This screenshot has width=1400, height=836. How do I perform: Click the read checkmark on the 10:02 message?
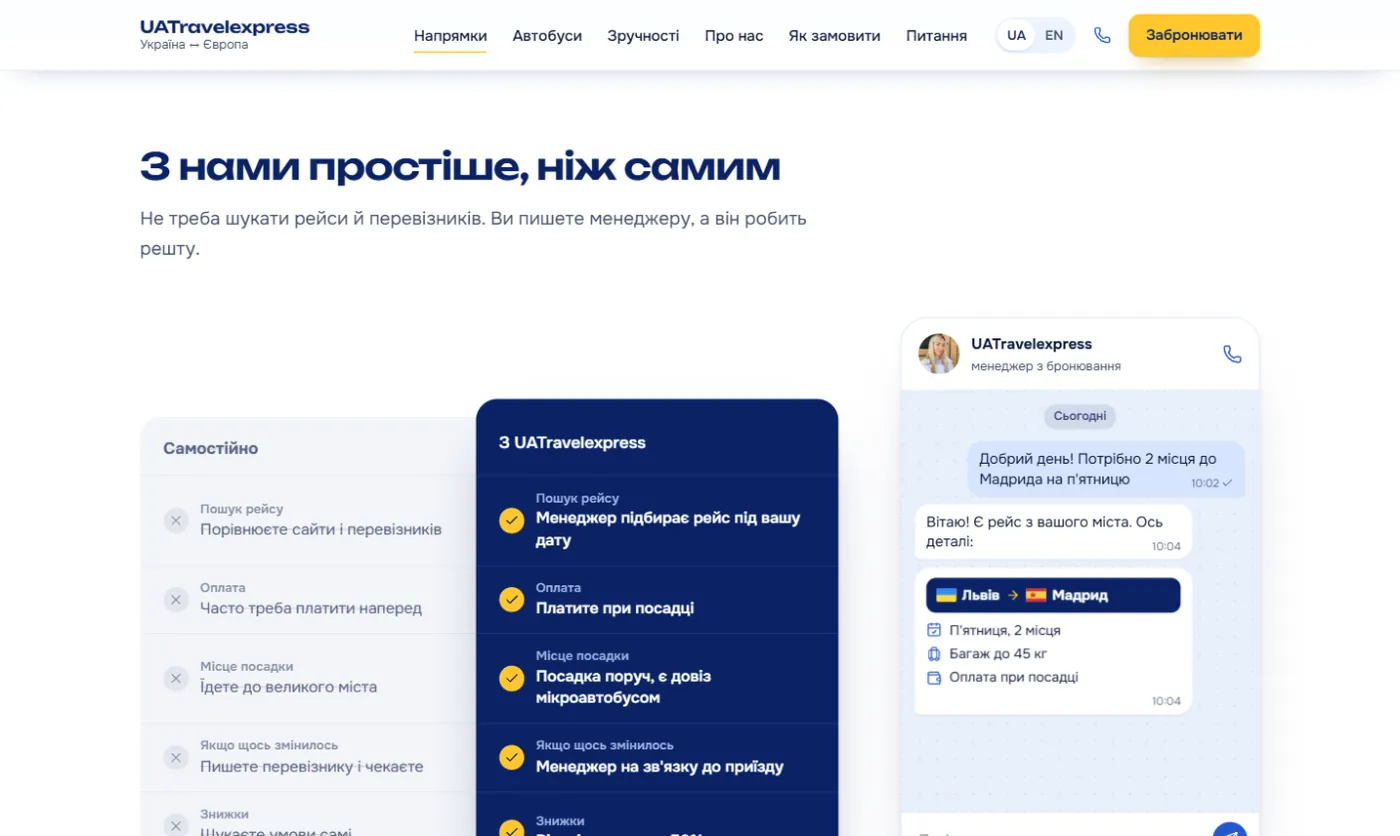pyautogui.click(x=1227, y=483)
